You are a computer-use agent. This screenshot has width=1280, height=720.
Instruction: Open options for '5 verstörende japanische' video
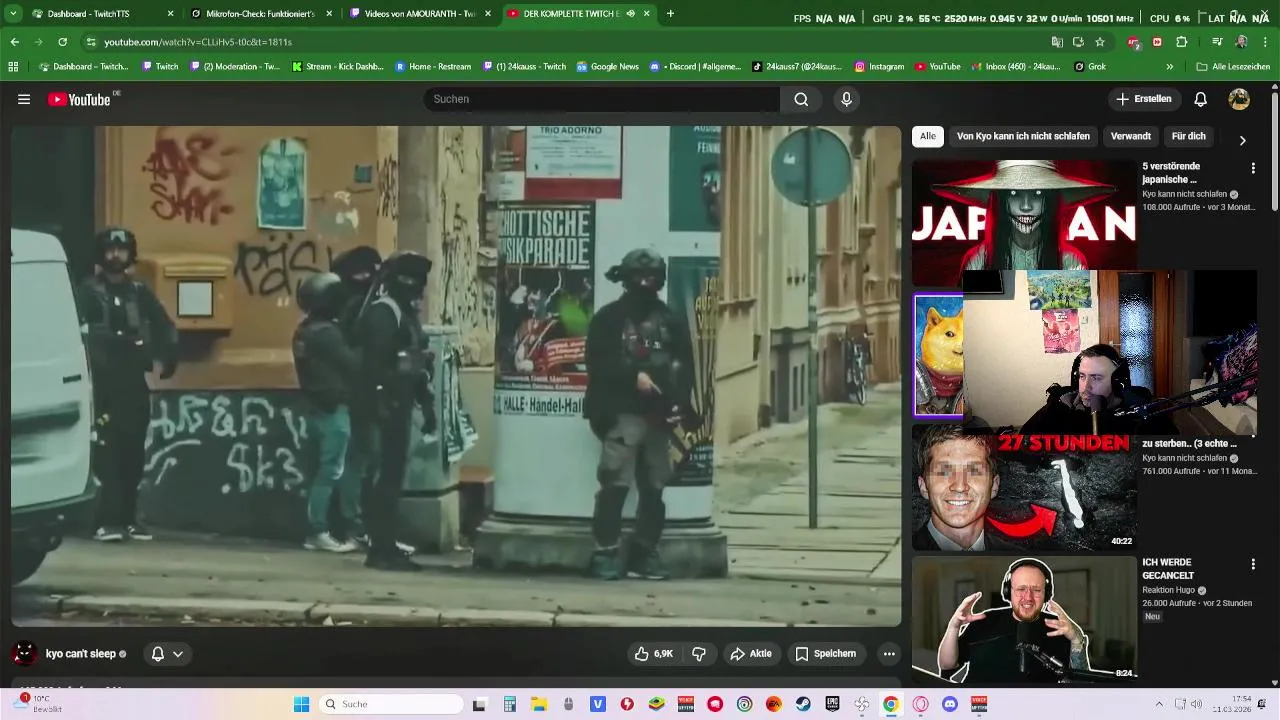(1253, 168)
